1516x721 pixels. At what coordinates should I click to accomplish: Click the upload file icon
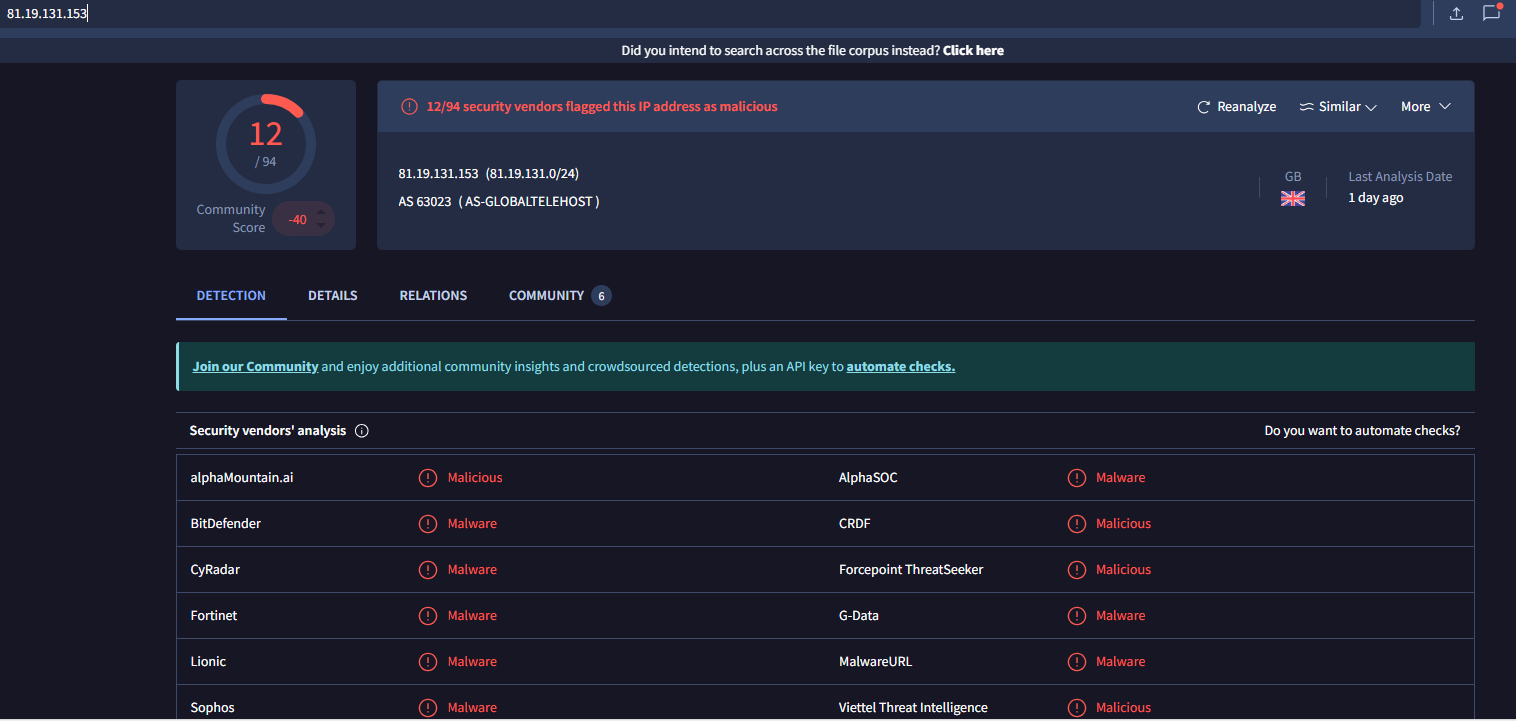pyautogui.click(x=1457, y=13)
